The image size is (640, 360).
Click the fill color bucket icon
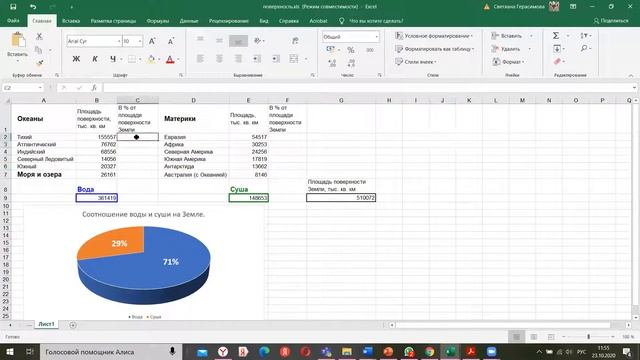pos(151,59)
